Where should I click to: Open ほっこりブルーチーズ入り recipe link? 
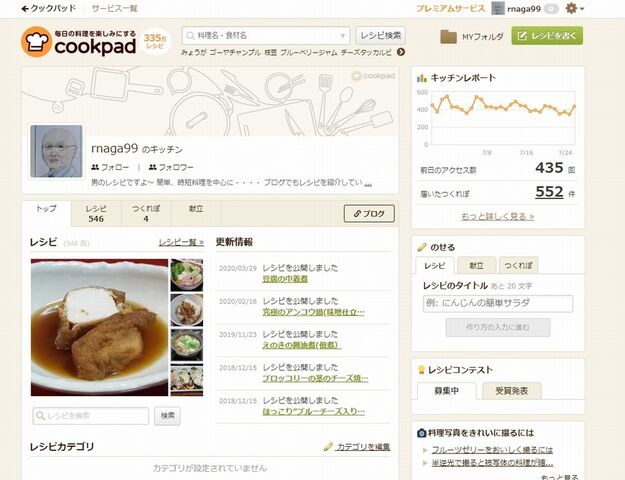(313, 411)
